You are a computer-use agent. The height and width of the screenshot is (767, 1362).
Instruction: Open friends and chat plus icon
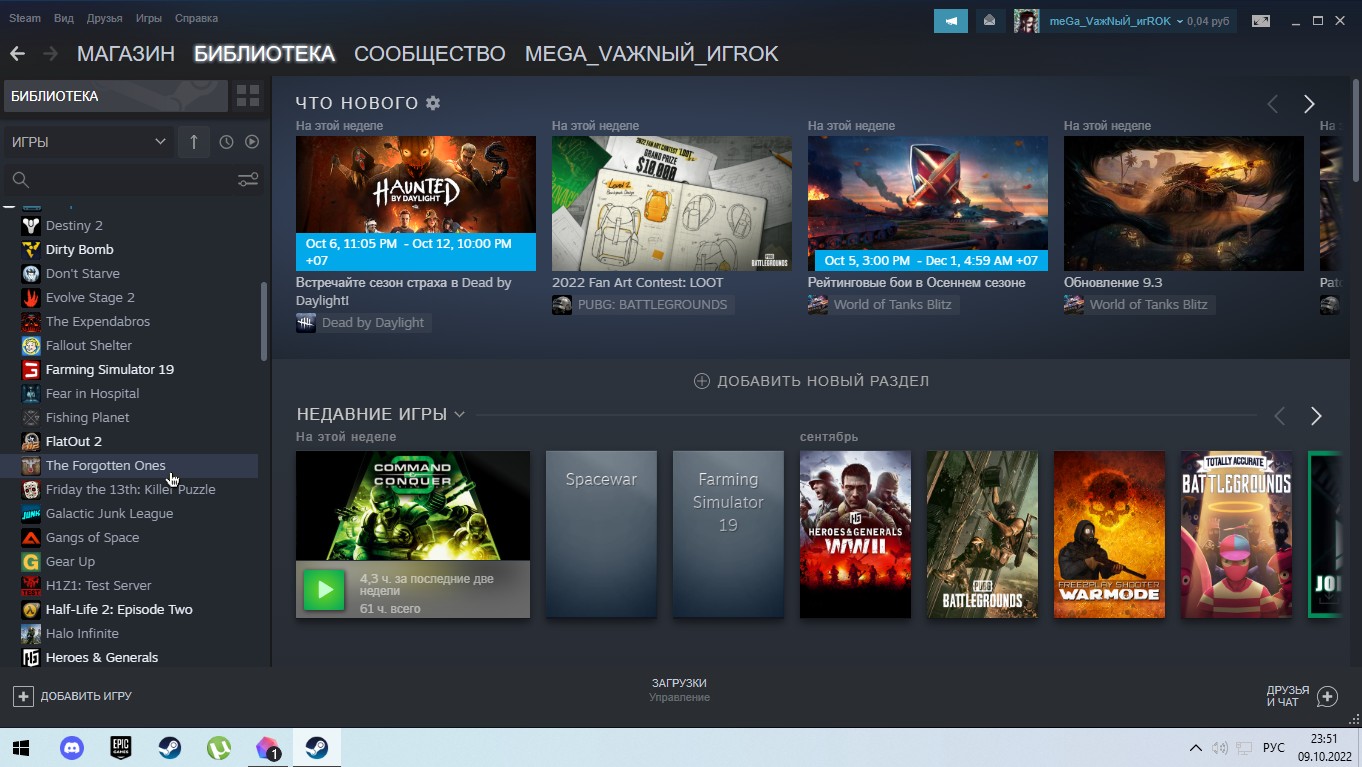pos(1328,696)
